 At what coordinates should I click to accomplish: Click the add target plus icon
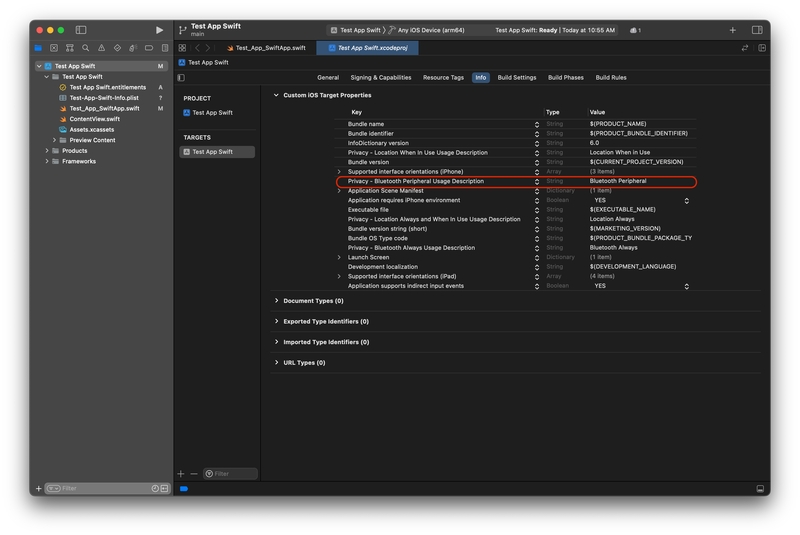click(181, 473)
